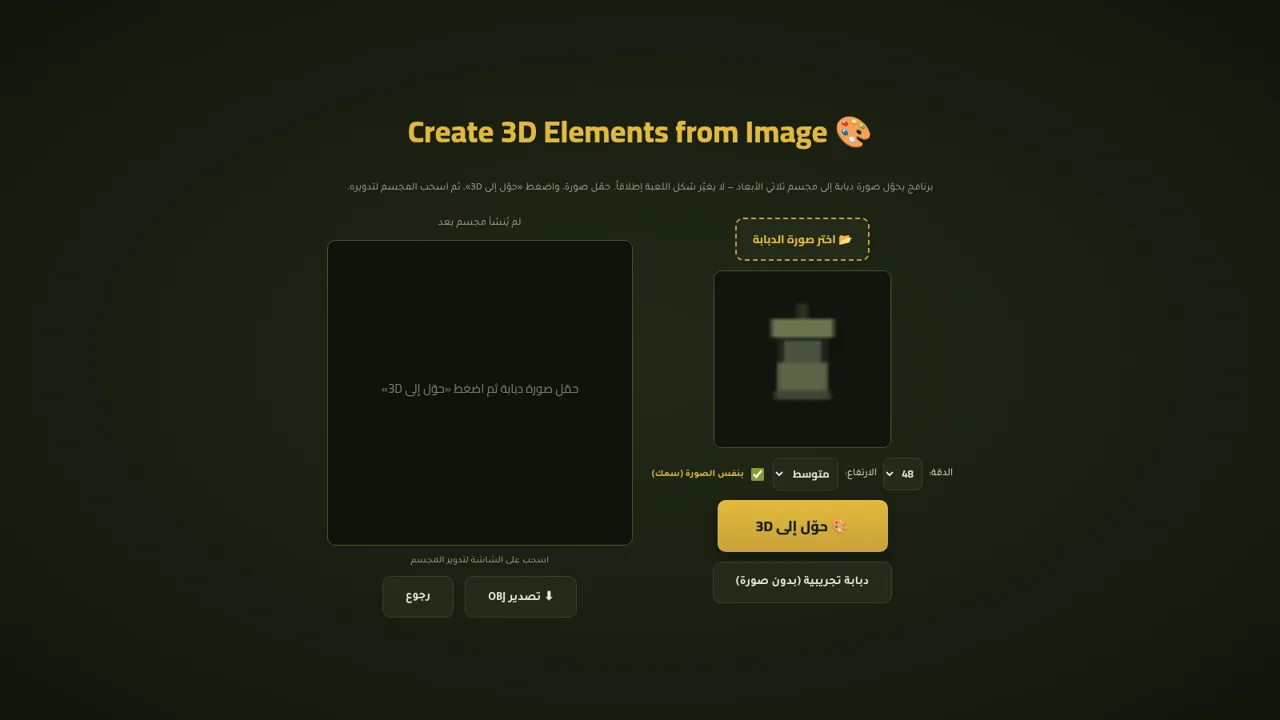This screenshot has height=720, width=1280.
Task: Click the 'حوّل إلى 3D' convert button
Action: click(802, 526)
